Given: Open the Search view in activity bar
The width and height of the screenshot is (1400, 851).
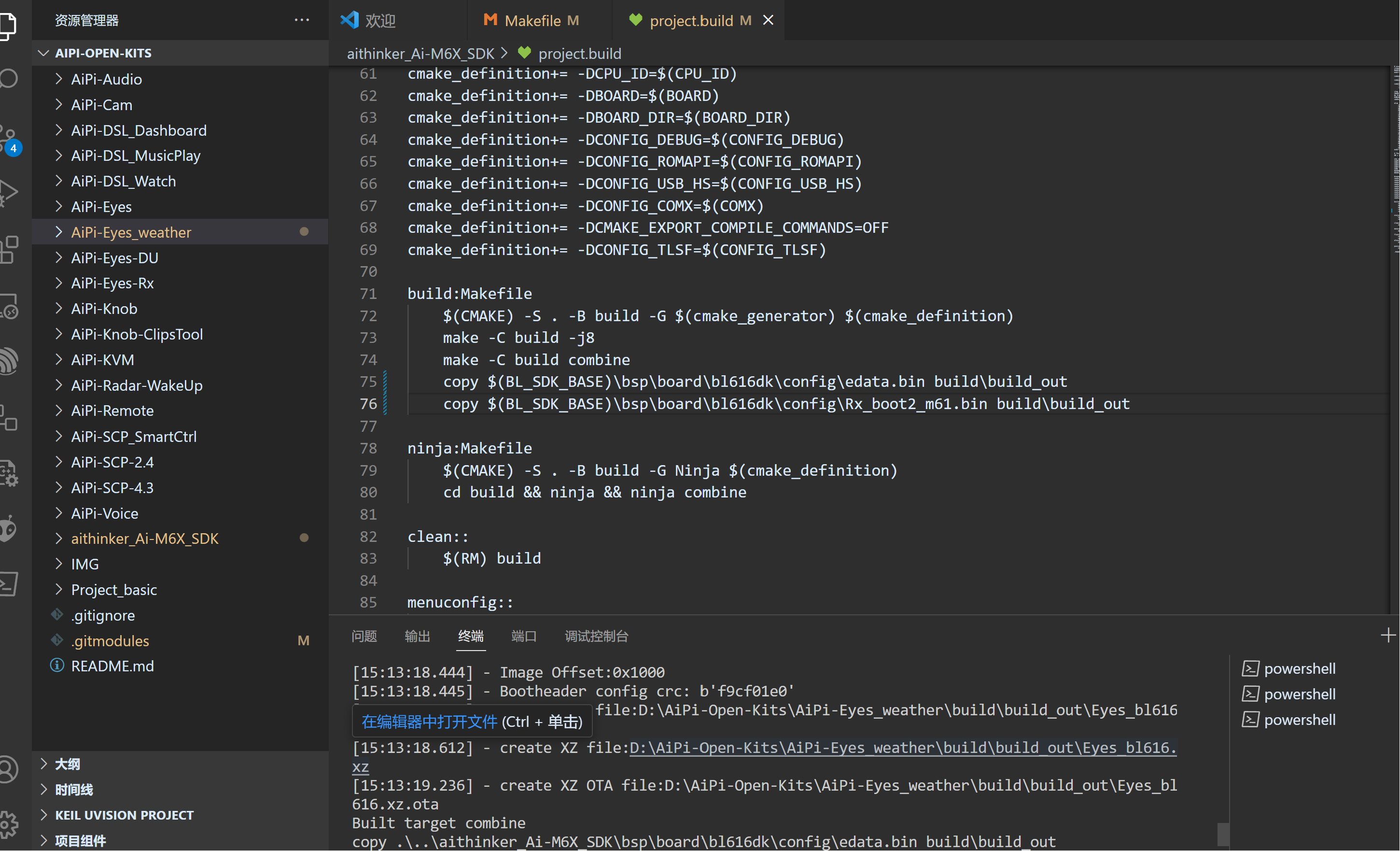Looking at the screenshot, I should [x=8, y=78].
